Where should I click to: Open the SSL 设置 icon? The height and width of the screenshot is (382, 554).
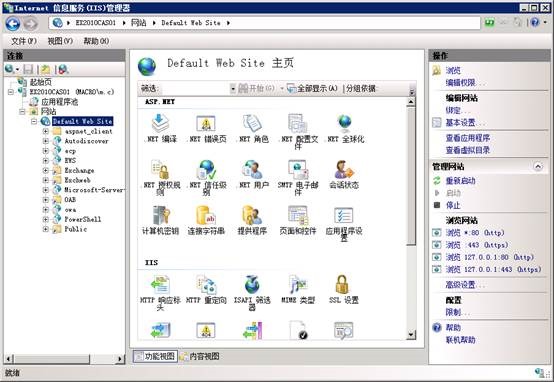[344, 290]
